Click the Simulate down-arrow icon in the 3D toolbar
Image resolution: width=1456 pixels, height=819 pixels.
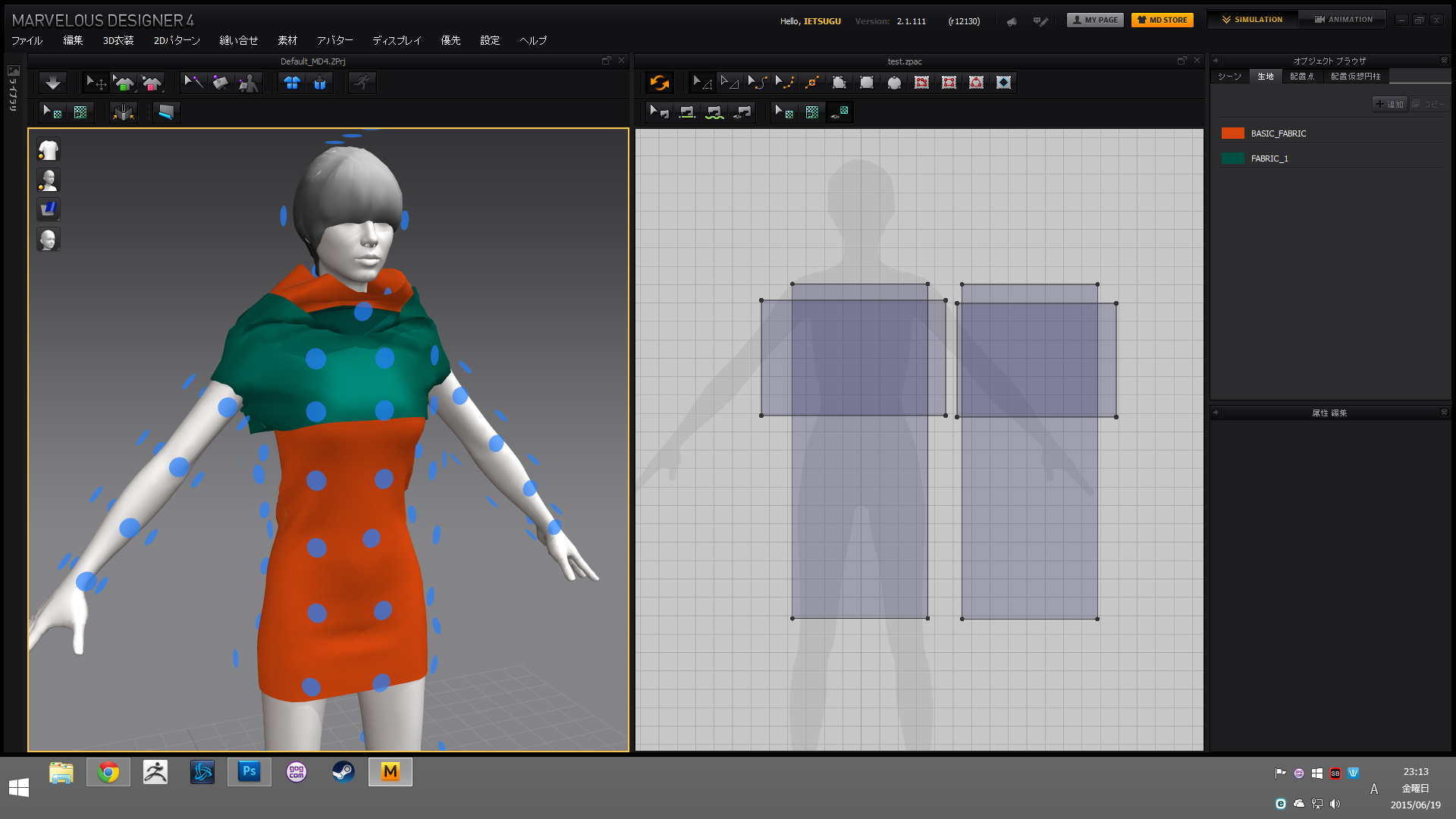point(52,83)
